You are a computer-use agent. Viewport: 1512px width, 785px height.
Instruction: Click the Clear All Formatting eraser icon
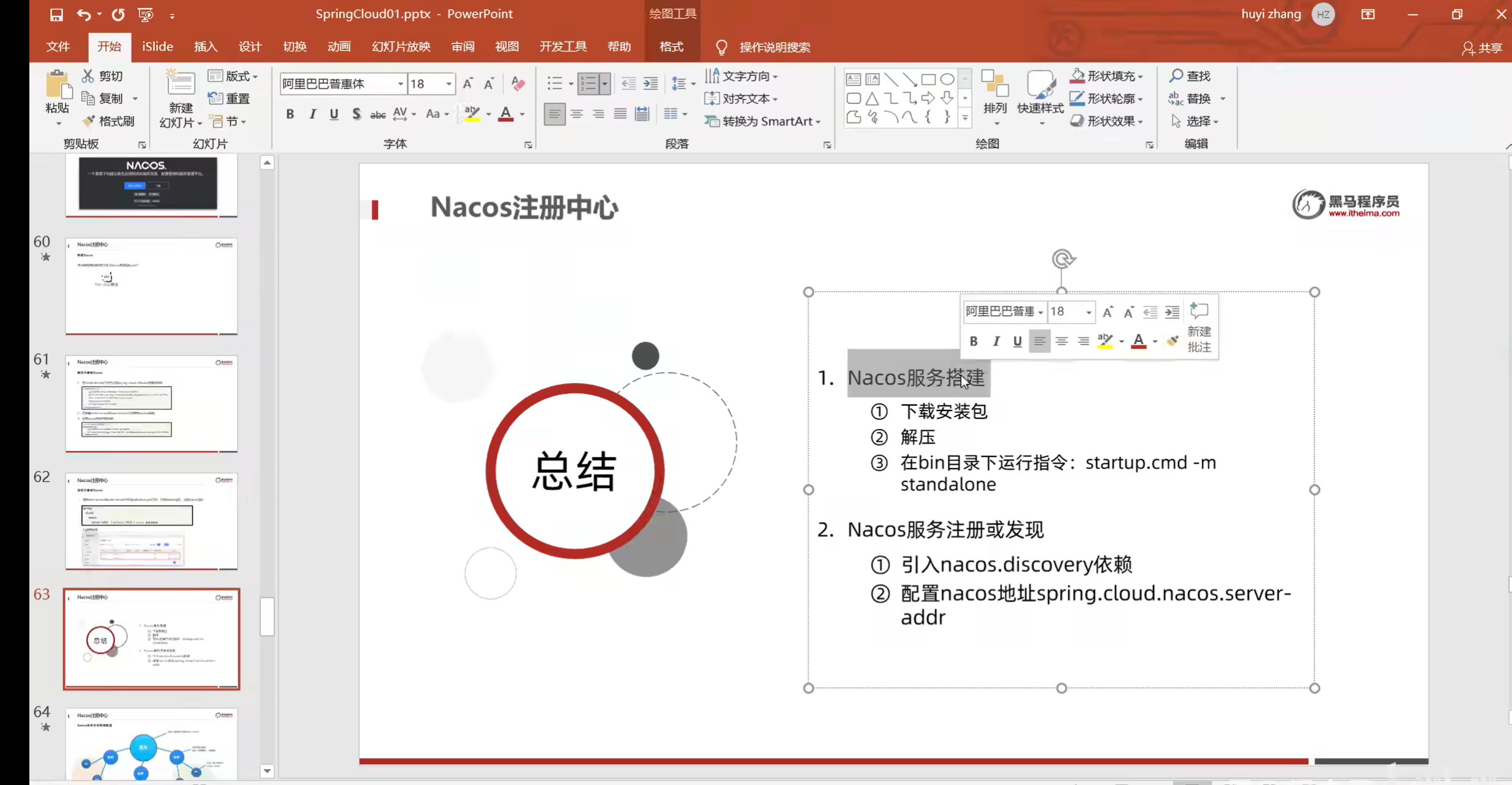tap(518, 84)
